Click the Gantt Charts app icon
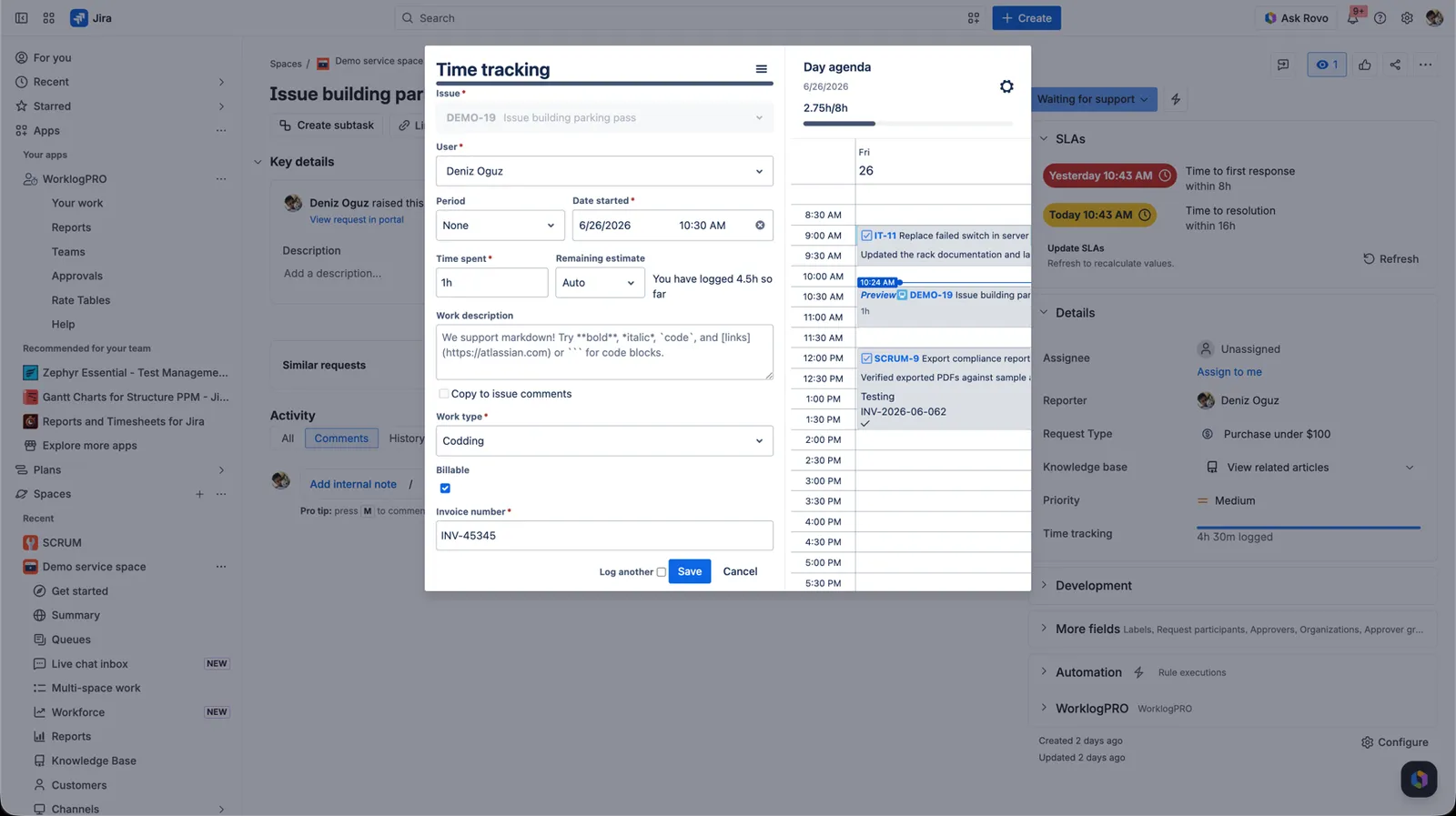The height and width of the screenshot is (816, 1456). tap(30, 398)
